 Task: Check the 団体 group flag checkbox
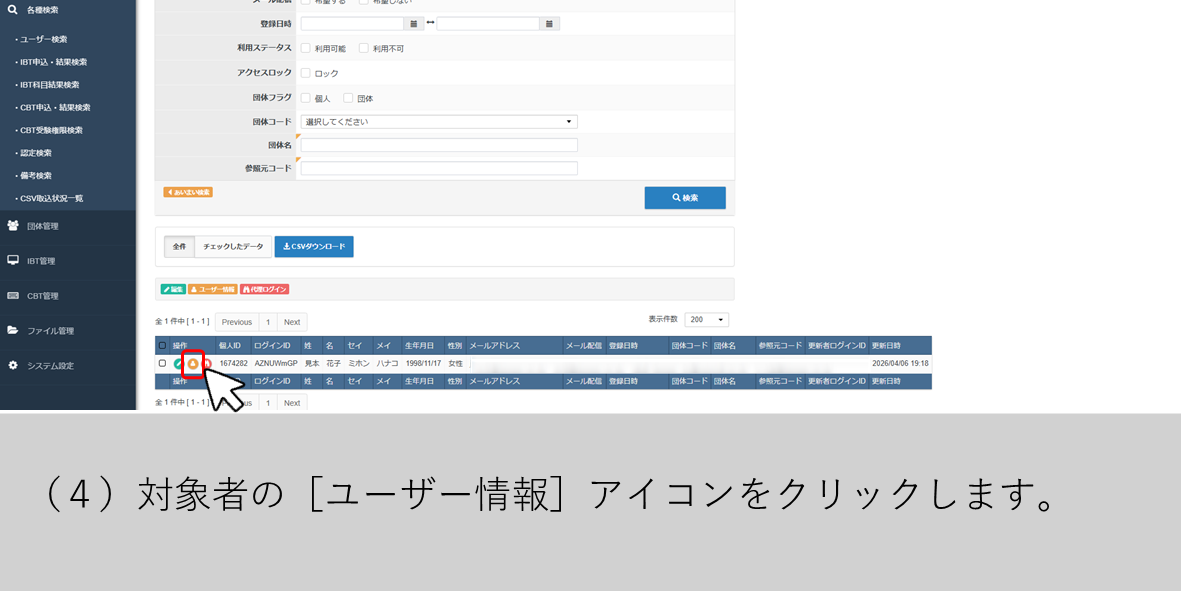[x=348, y=98]
